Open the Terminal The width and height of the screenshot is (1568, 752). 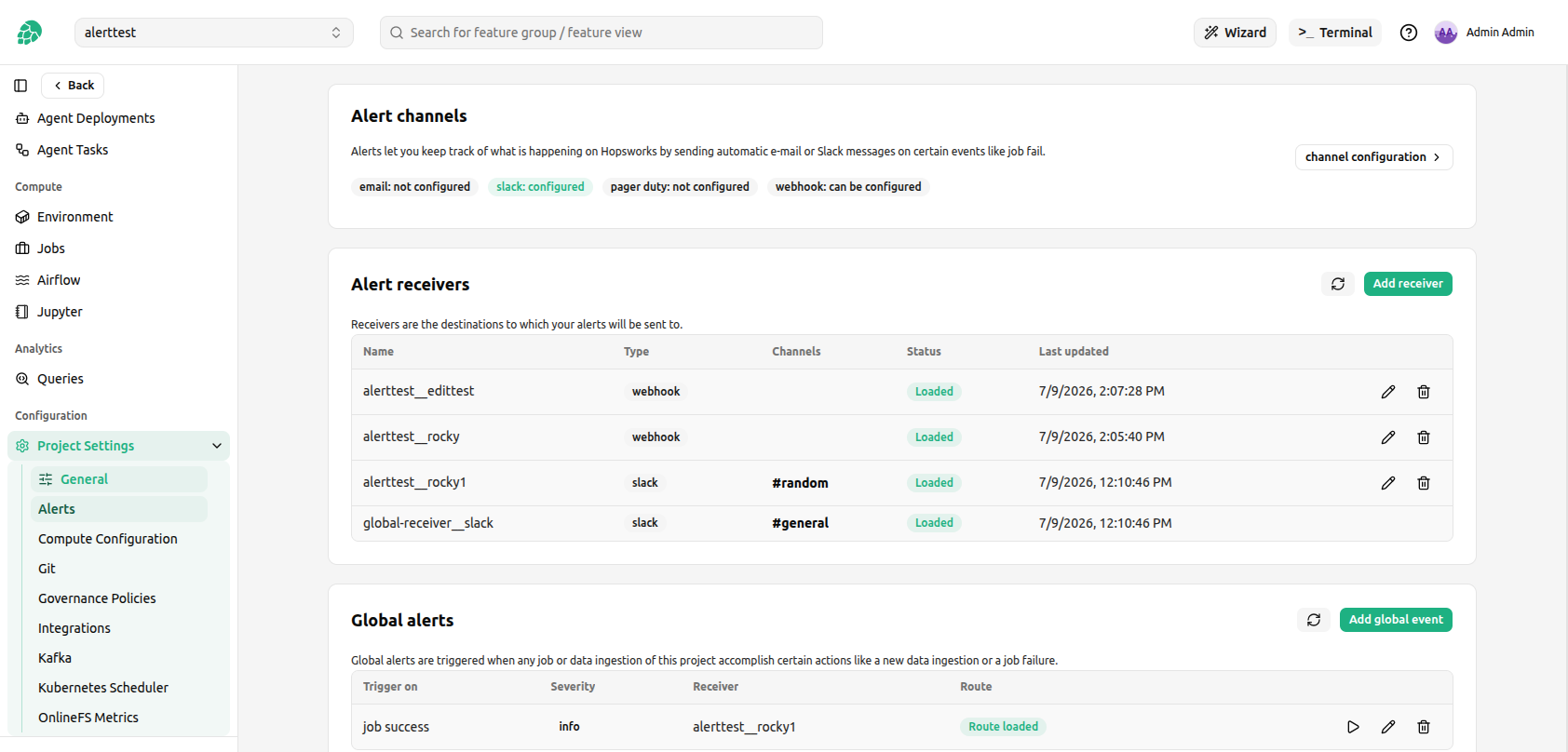(x=1335, y=33)
